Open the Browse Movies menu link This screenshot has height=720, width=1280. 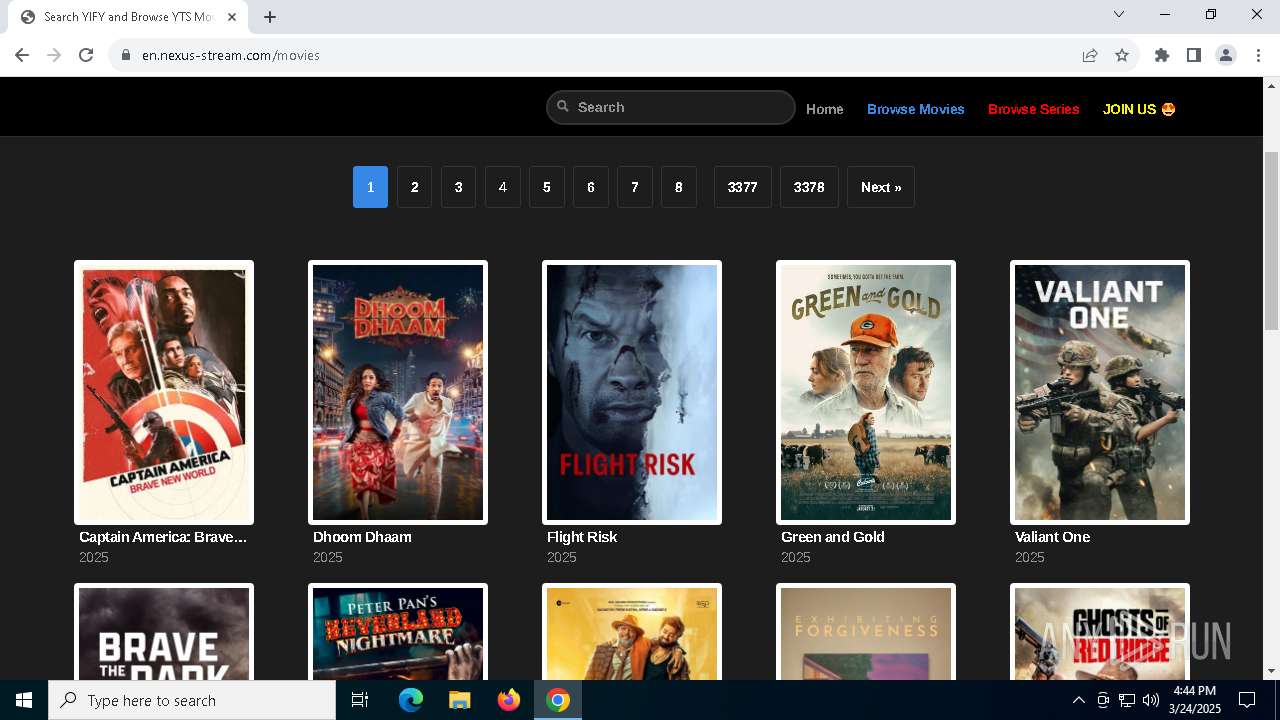click(x=916, y=109)
